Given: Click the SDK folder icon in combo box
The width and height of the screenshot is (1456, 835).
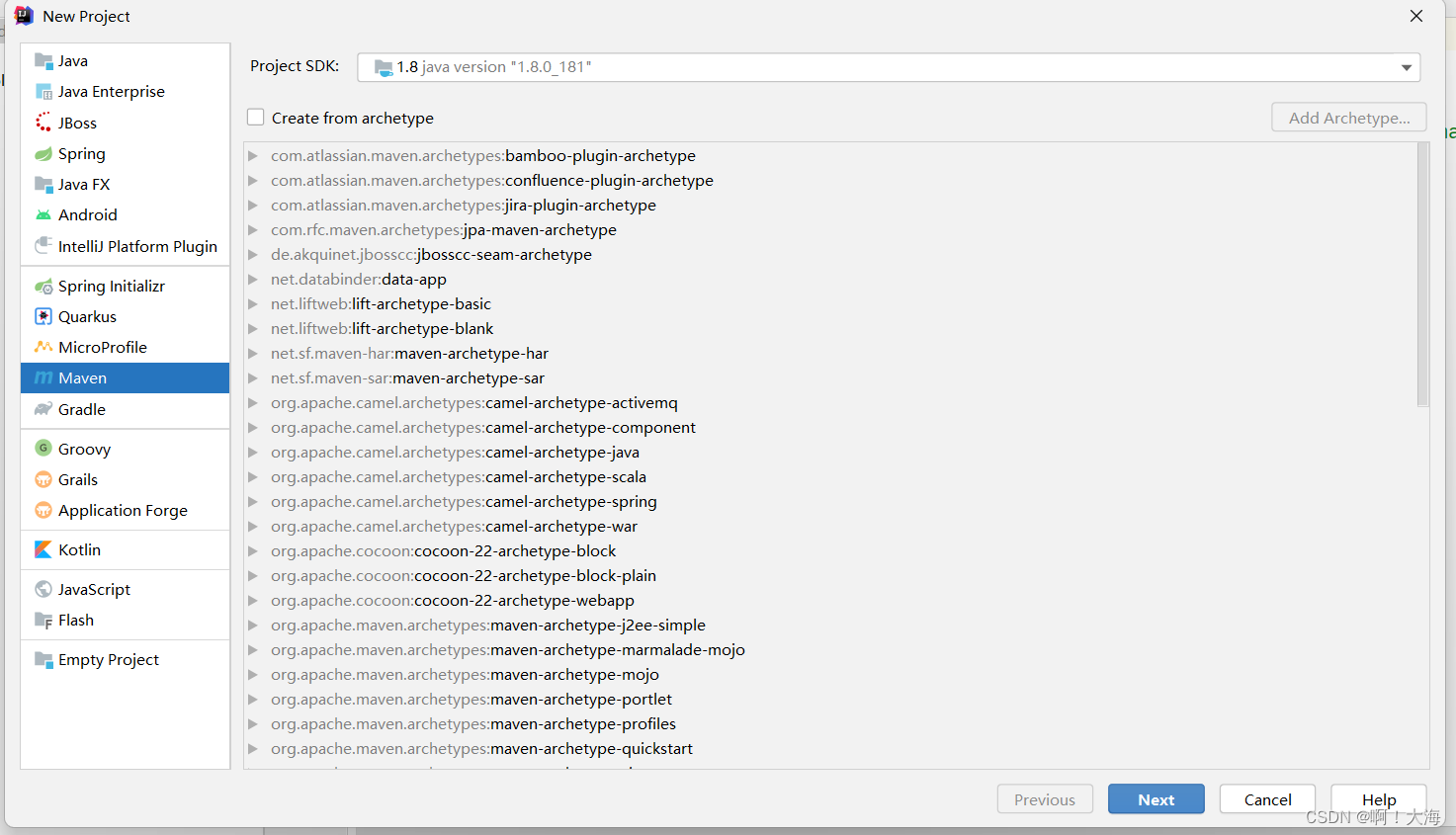Looking at the screenshot, I should tap(384, 67).
